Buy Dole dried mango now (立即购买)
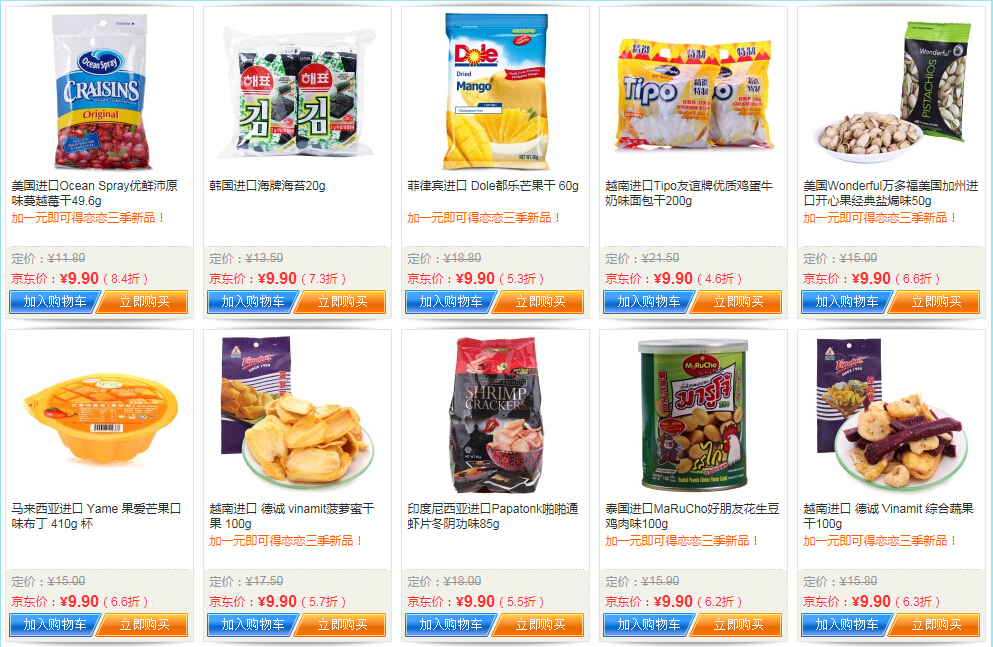Screen dimensions: 993x647 tap(539, 302)
